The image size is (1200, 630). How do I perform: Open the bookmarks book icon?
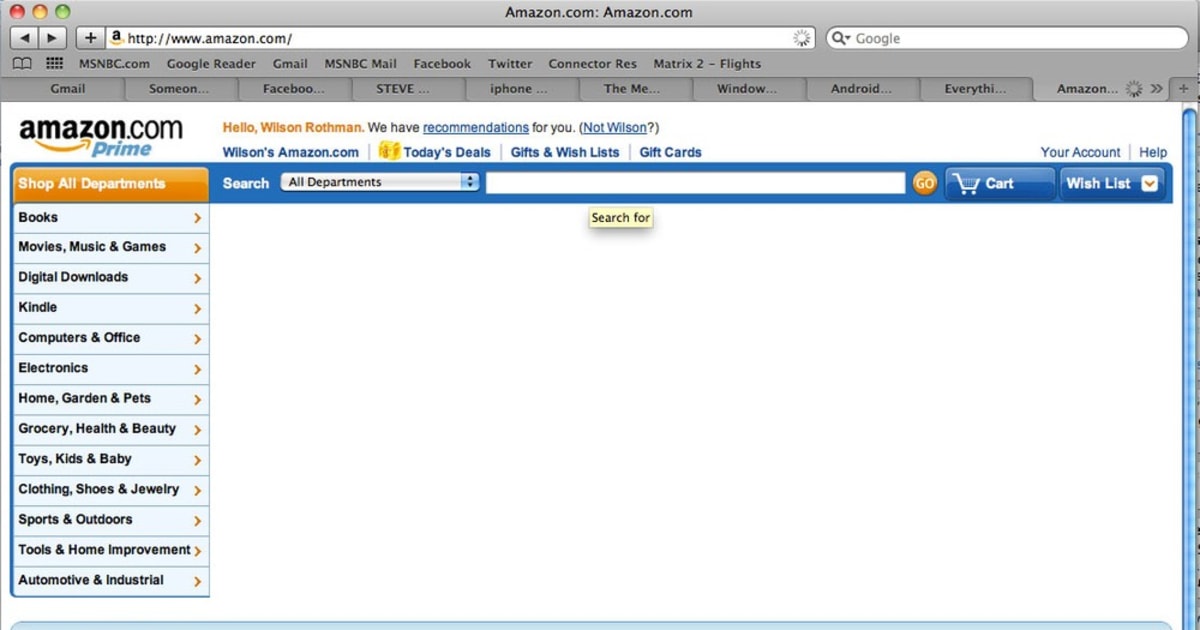(22, 63)
